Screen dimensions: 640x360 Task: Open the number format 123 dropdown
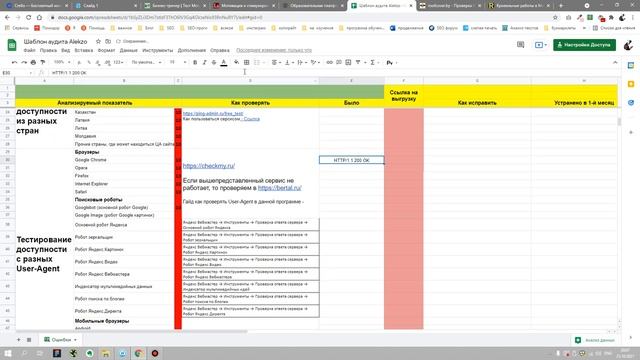click(119, 62)
